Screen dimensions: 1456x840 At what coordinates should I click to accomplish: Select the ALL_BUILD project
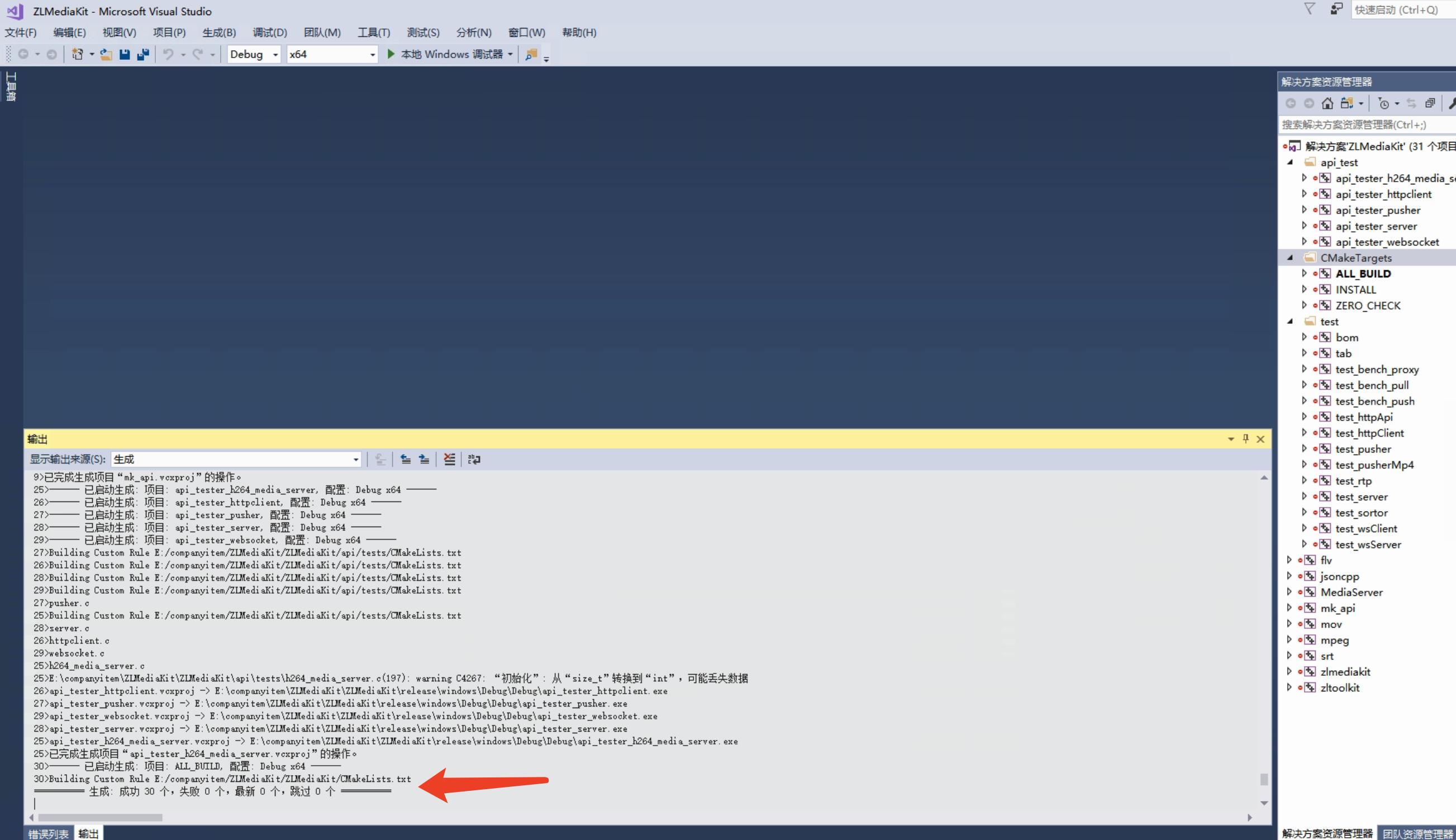pos(1363,274)
